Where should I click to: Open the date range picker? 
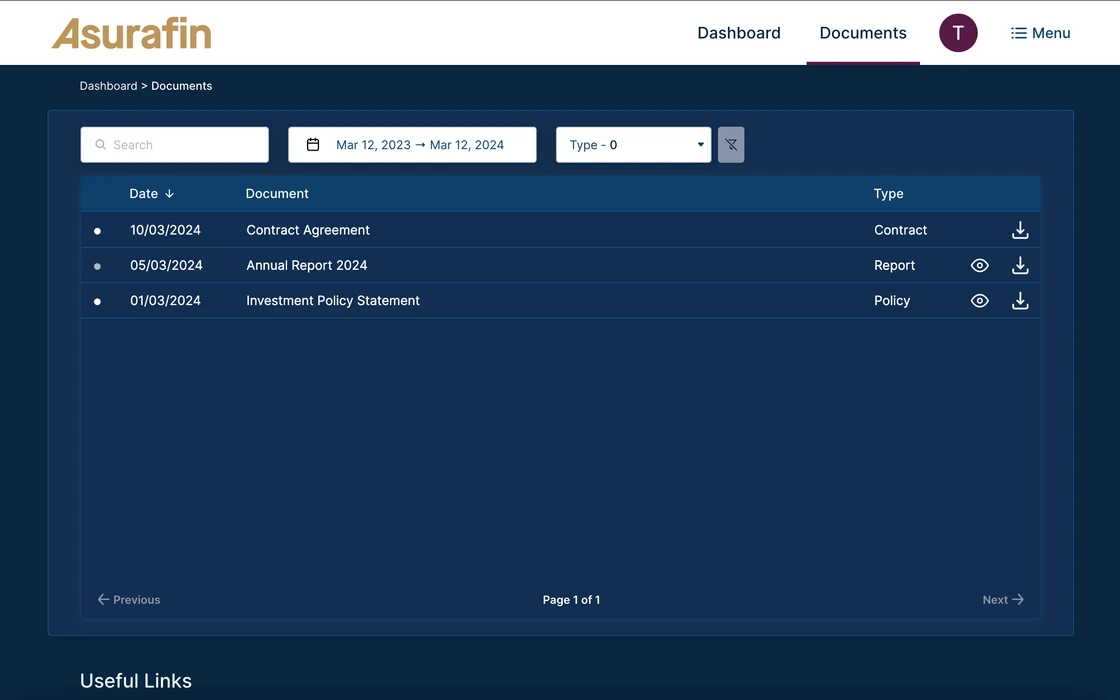pos(412,145)
